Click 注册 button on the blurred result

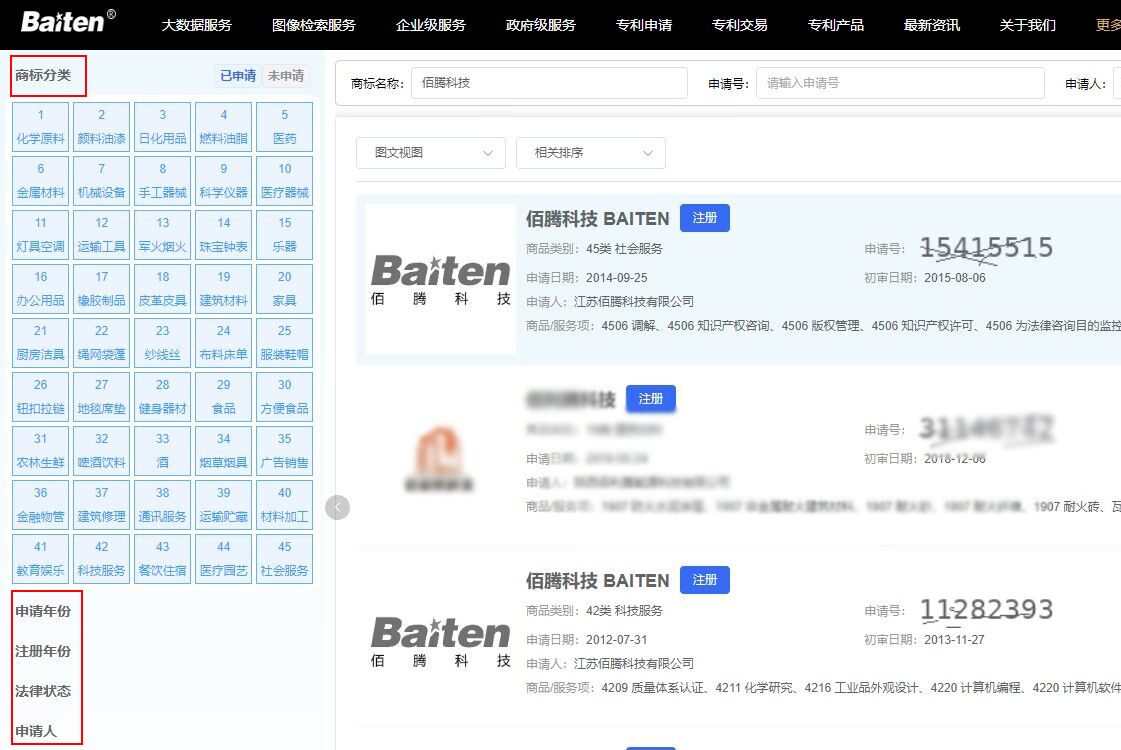(x=651, y=399)
